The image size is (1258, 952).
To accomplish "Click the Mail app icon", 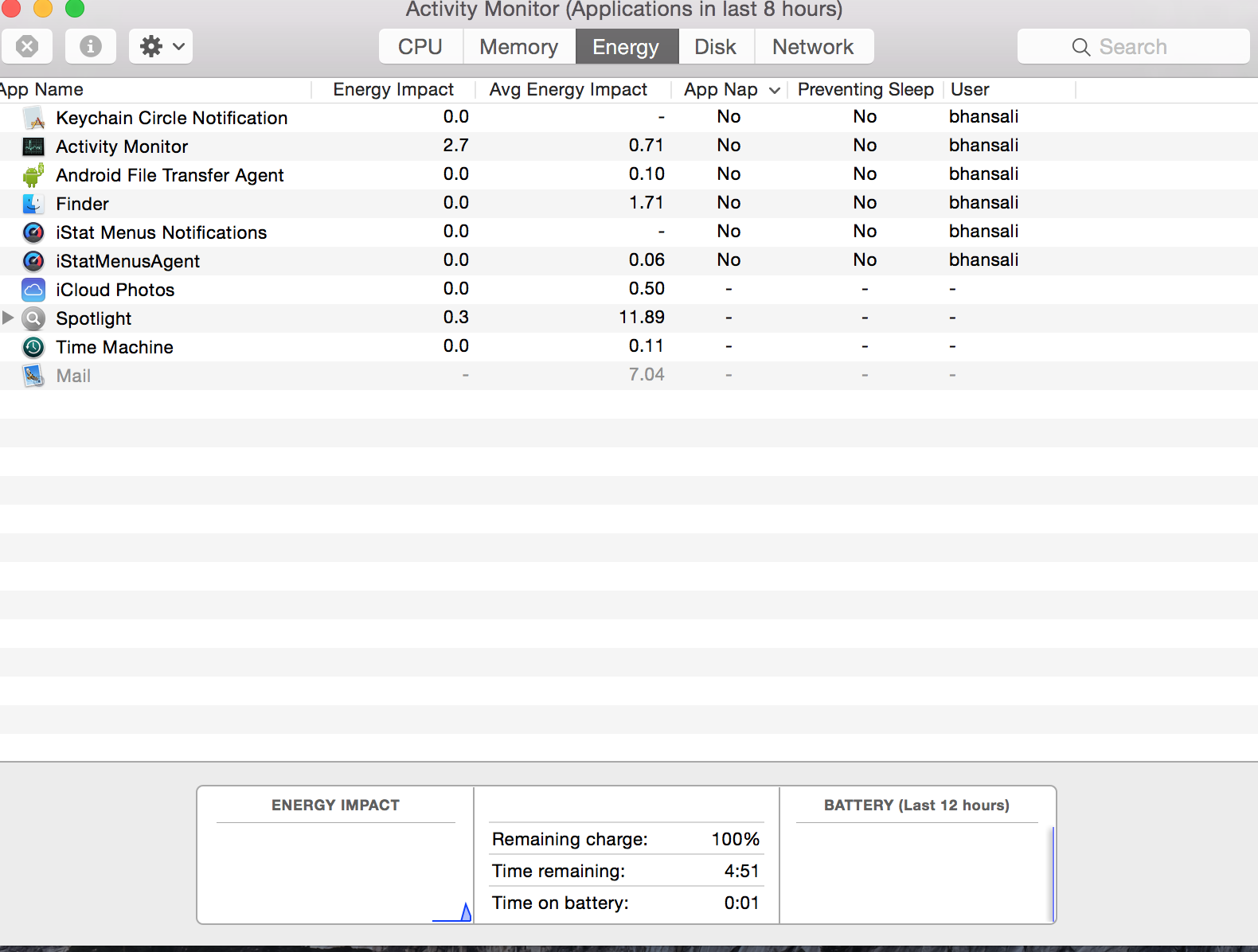I will [33, 376].
